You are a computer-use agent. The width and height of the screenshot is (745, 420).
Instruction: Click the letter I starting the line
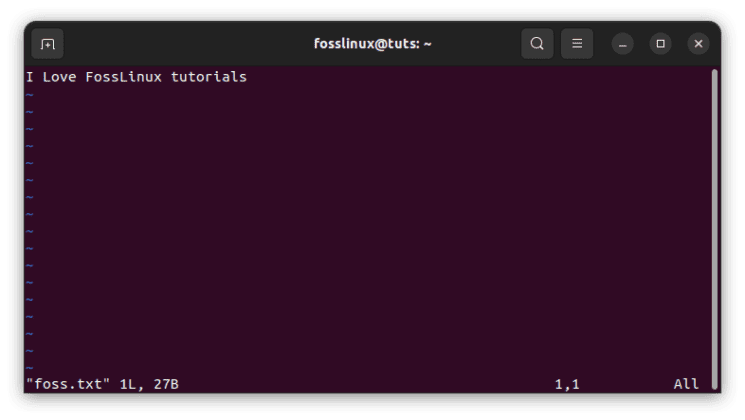click(x=30, y=77)
